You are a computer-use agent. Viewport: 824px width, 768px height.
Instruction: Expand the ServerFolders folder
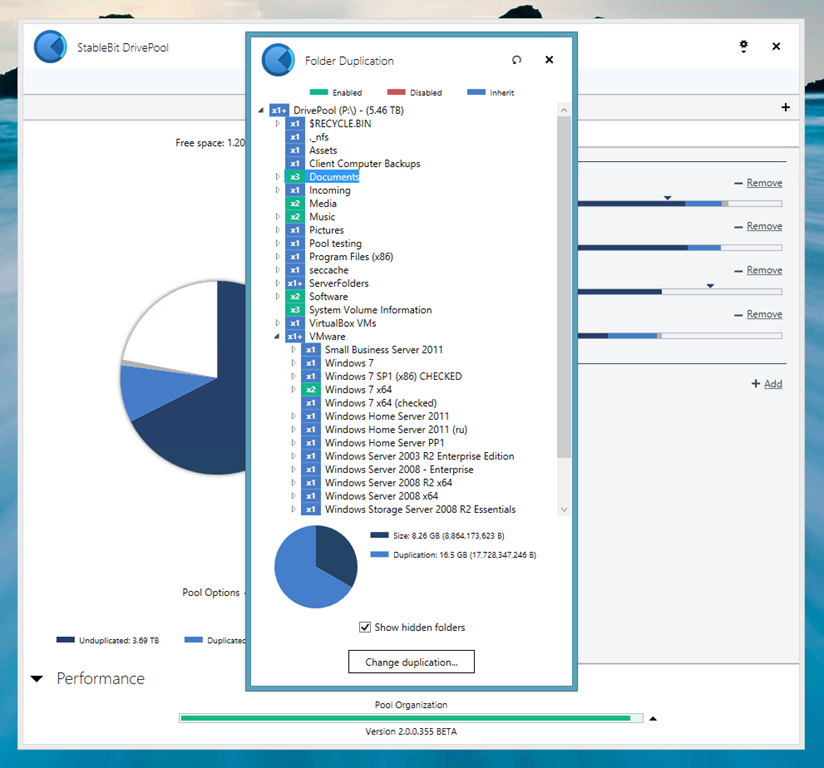[x=277, y=283]
